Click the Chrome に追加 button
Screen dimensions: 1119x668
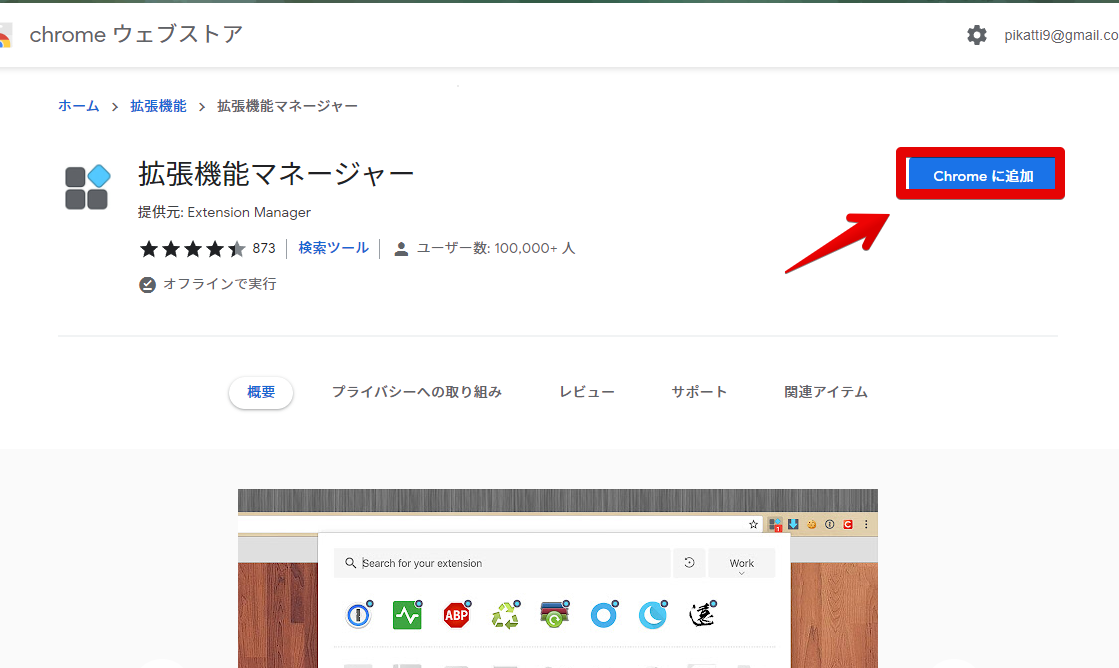tap(982, 176)
